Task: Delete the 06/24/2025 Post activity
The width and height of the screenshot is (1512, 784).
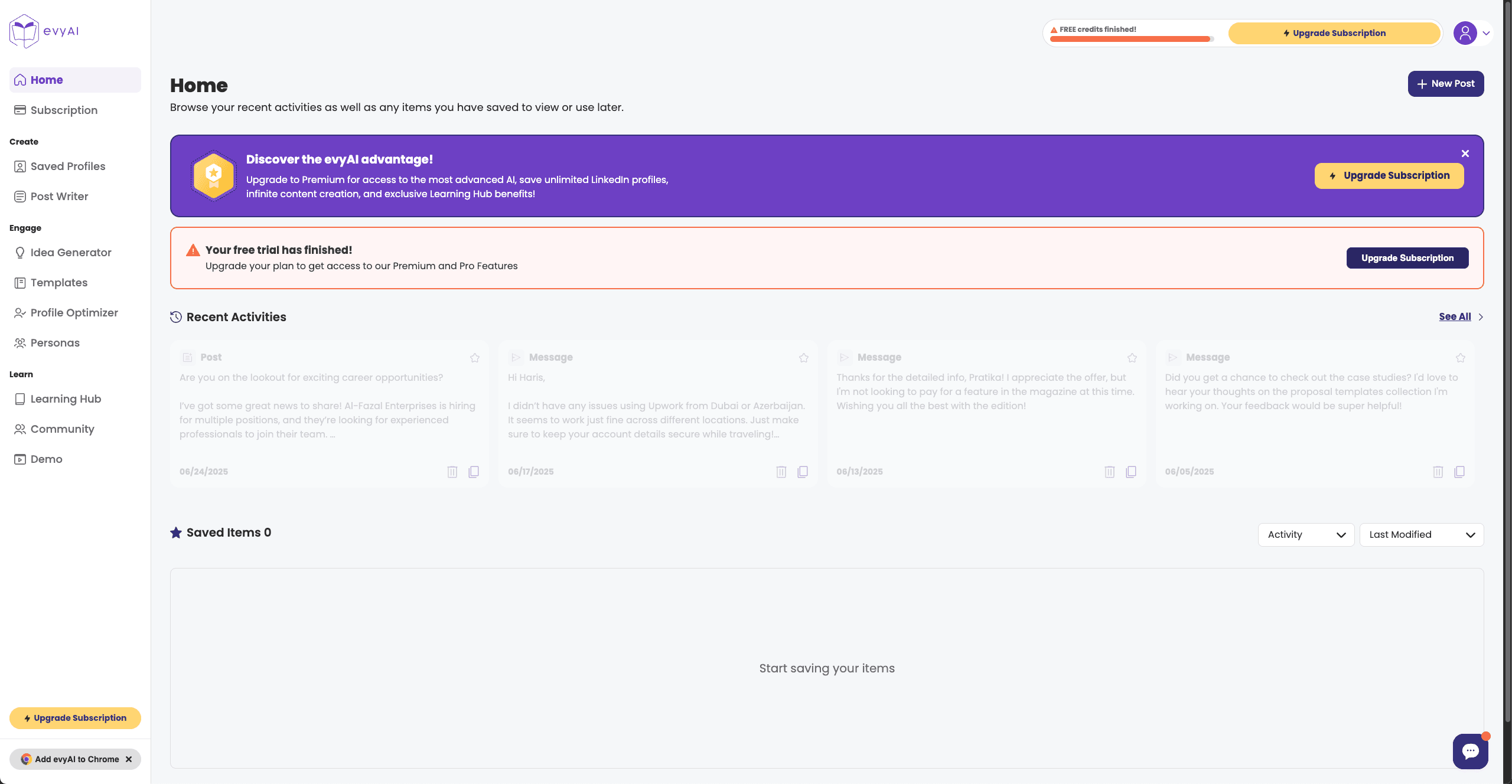Action: coord(452,472)
